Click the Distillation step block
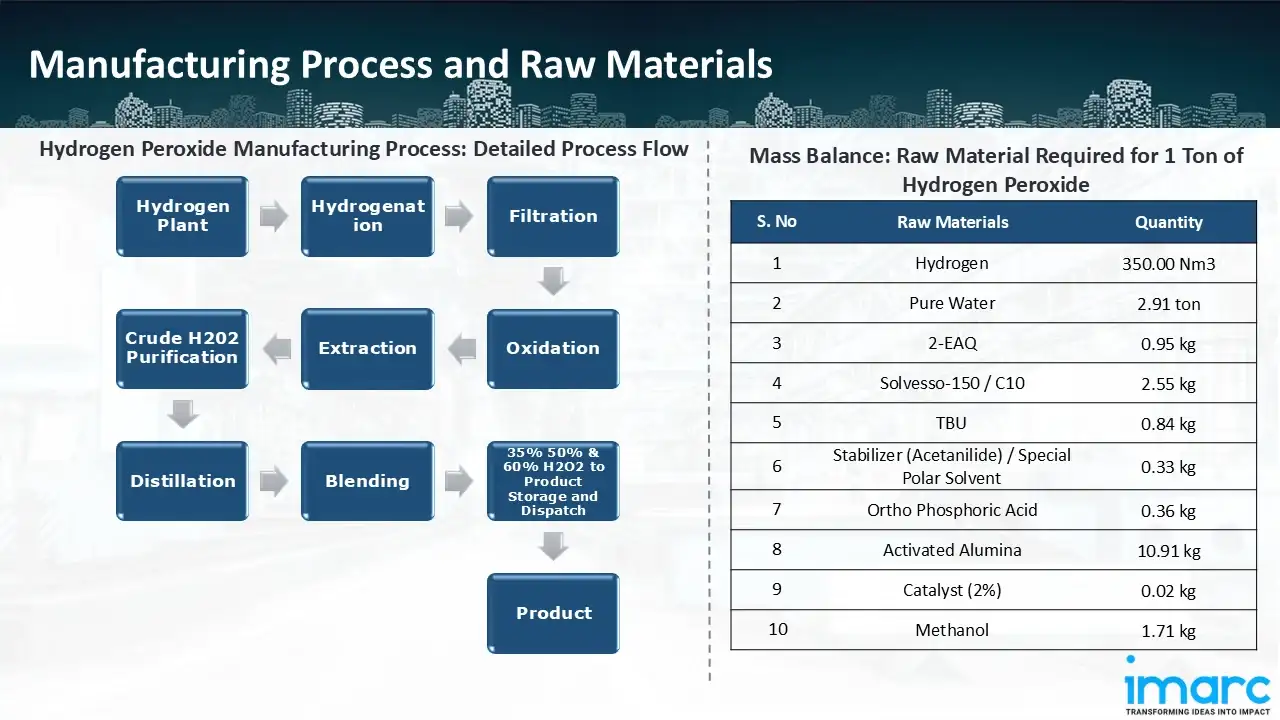1280x720 pixels. [182, 481]
